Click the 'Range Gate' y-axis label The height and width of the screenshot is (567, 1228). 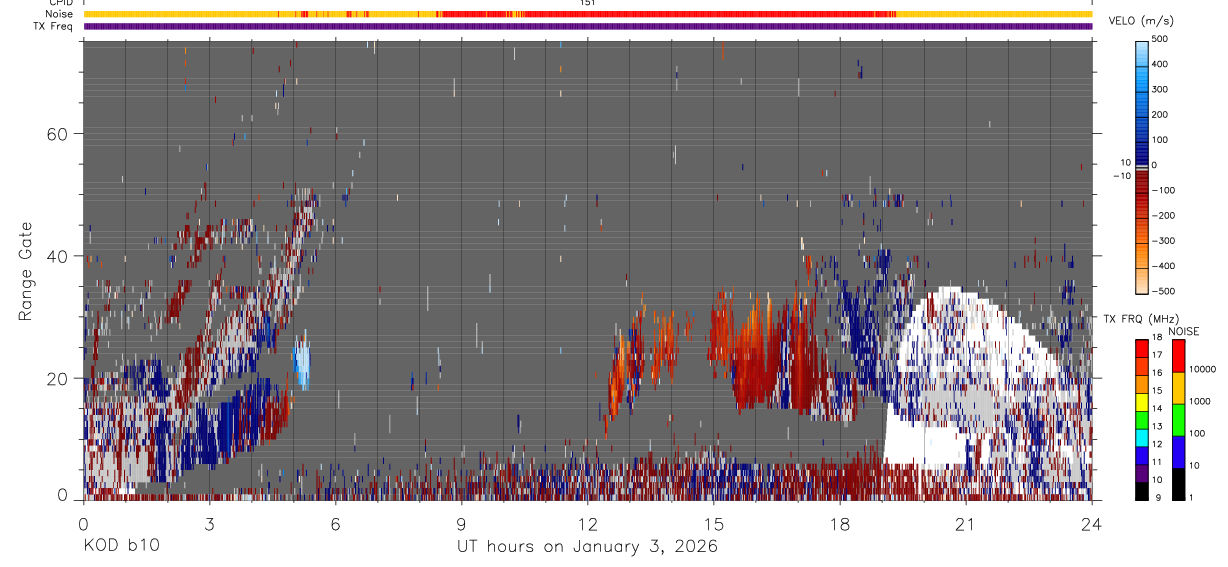click(x=26, y=272)
